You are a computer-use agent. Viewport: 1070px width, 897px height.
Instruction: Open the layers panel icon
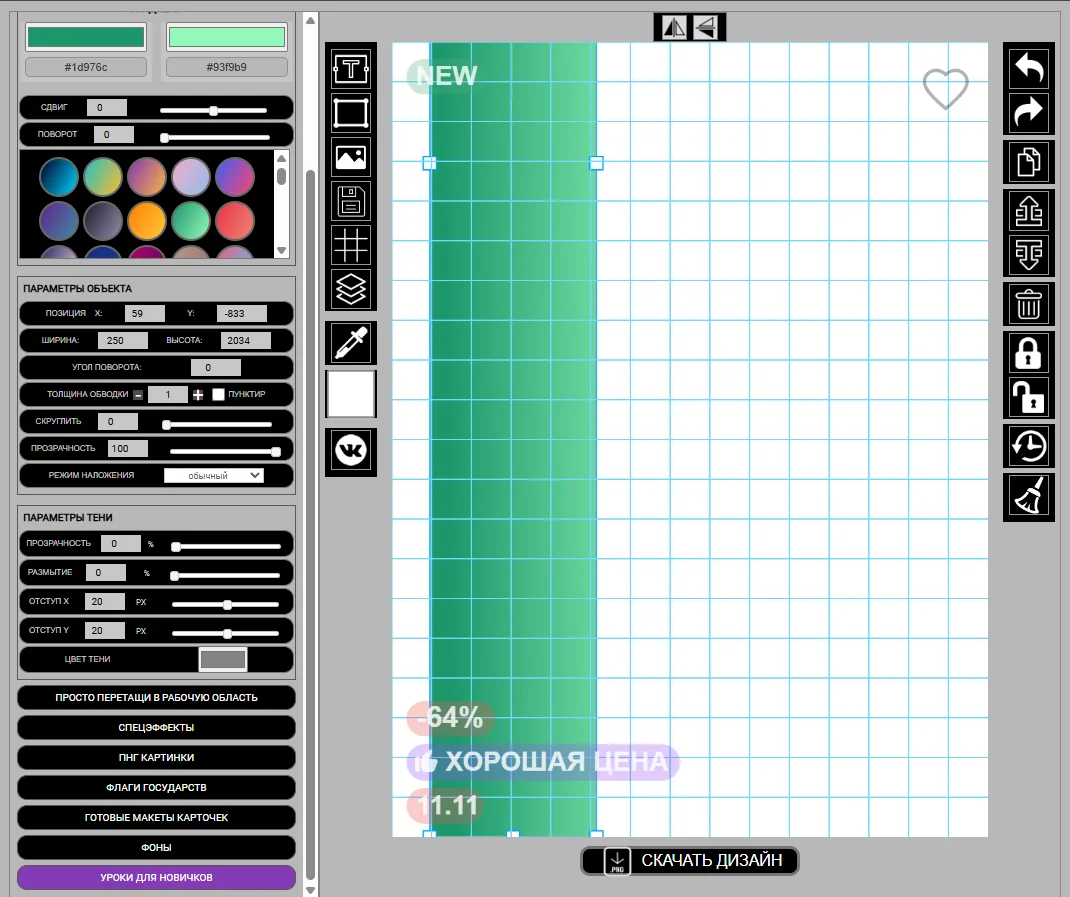click(x=351, y=289)
